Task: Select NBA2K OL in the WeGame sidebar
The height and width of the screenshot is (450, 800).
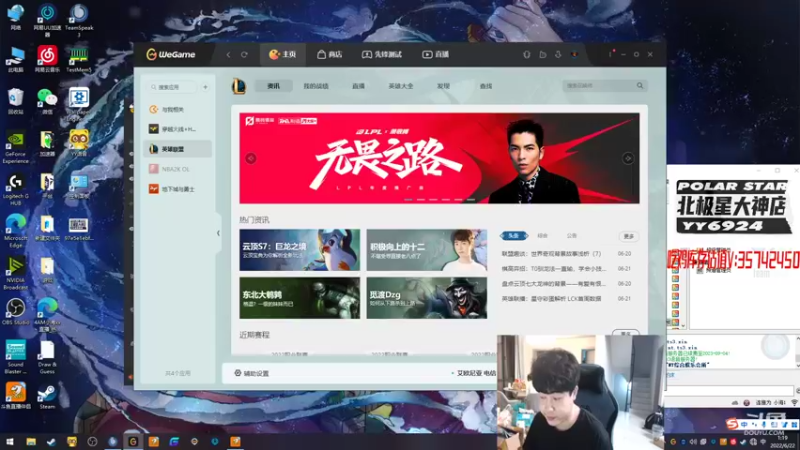Action: pyautogui.click(x=178, y=169)
